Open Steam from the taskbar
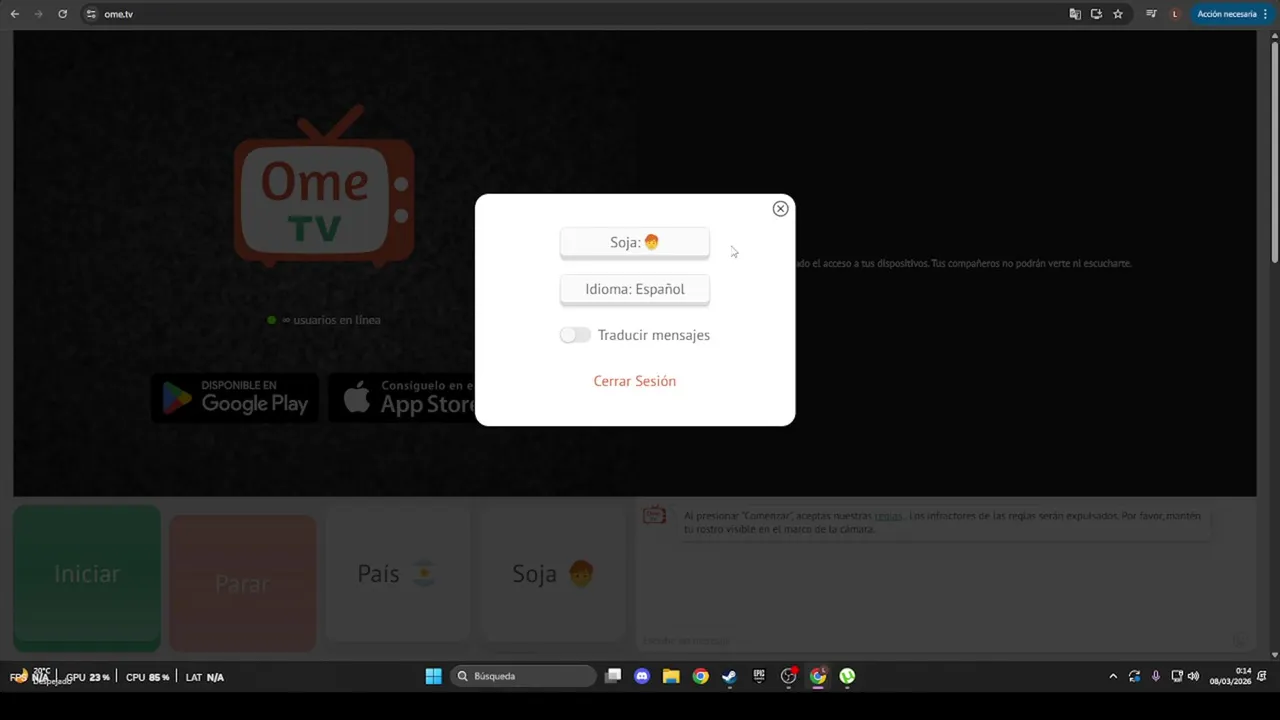 coord(730,677)
